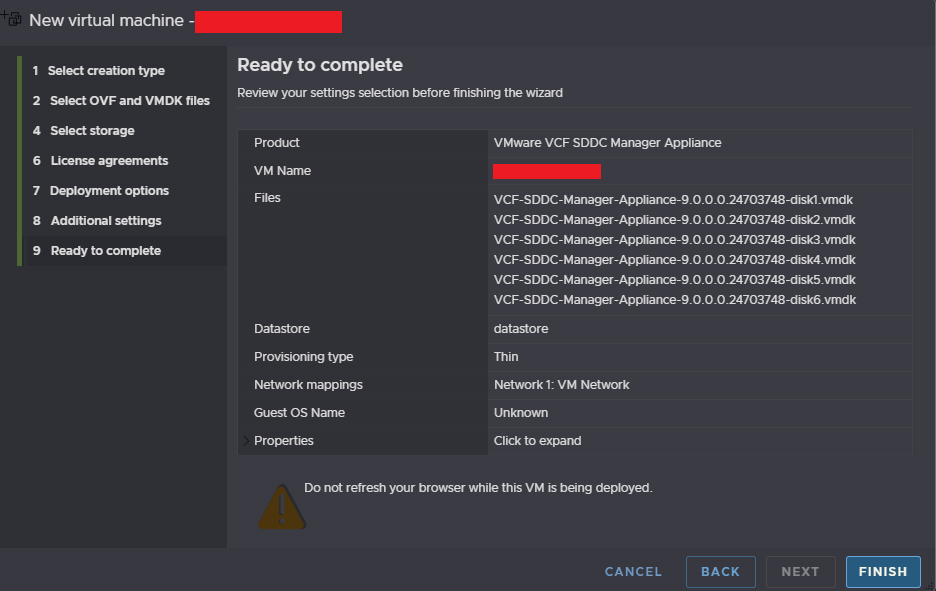The height and width of the screenshot is (591, 936).
Task: Go to step 6 License agreements
Action: [100, 161]
